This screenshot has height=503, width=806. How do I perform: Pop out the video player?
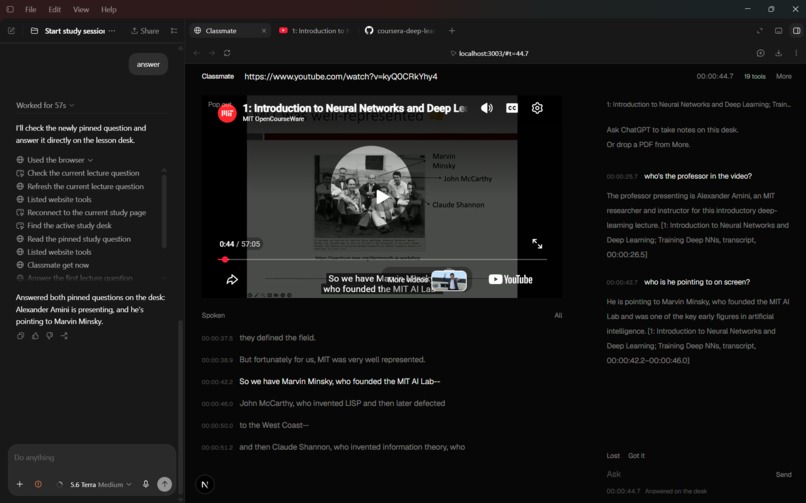219,104
